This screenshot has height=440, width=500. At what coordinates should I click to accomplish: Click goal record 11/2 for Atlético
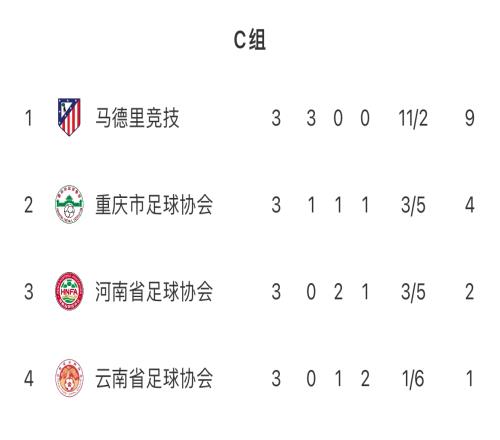tap(413, 118)
